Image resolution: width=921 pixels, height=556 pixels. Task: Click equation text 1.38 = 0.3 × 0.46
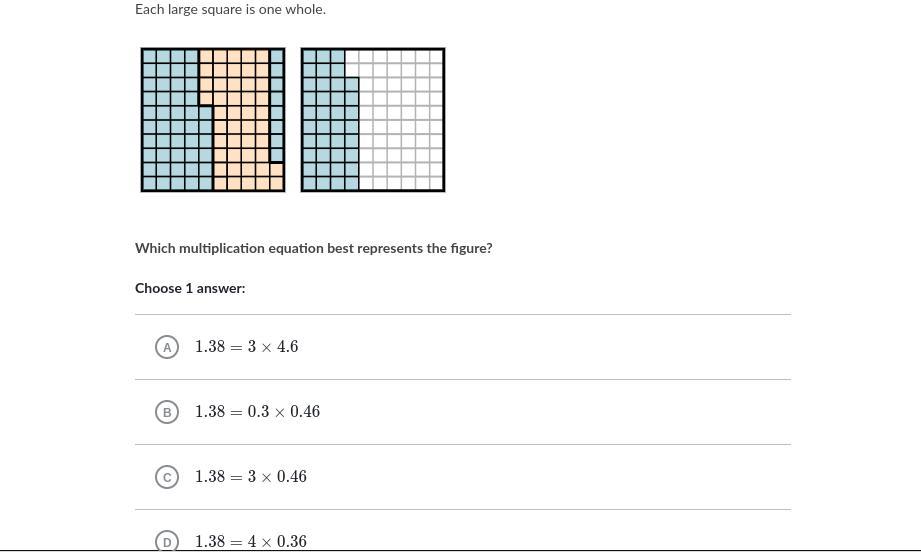coord(257,412)
